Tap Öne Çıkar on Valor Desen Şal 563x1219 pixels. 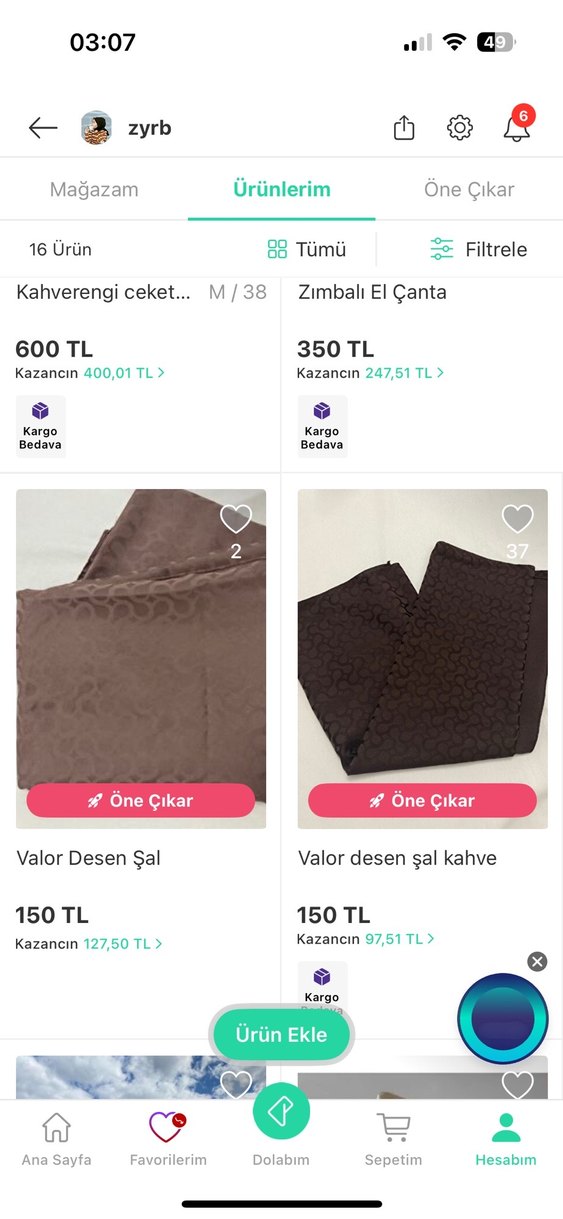(x=141, y=800)
